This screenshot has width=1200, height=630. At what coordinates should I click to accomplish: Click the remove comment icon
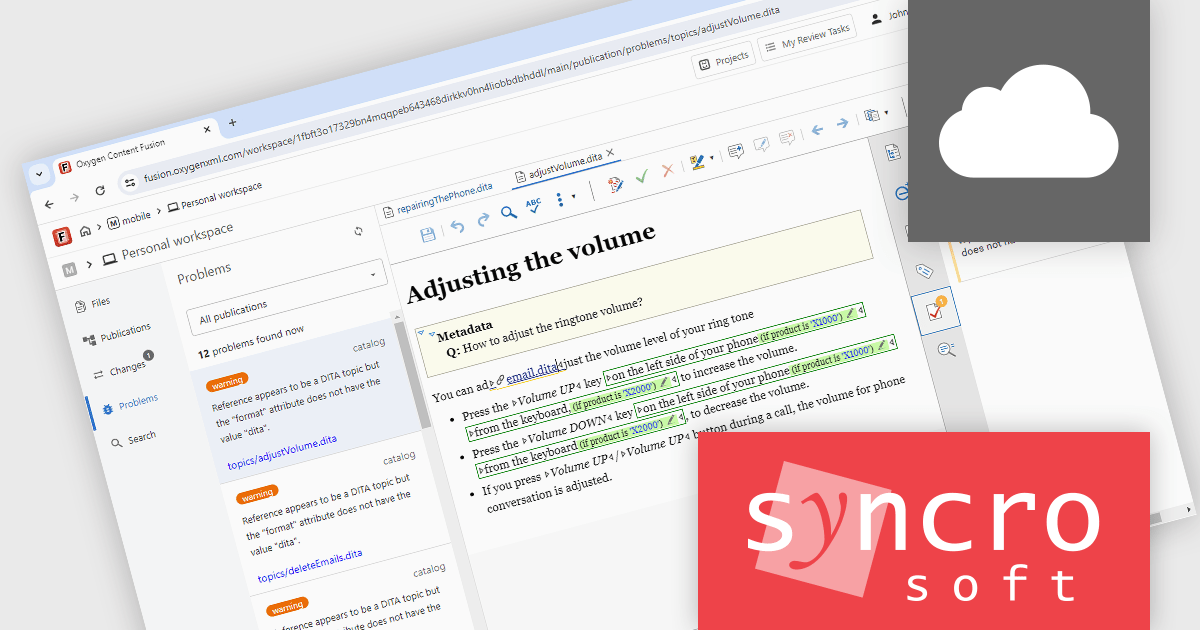787,137
